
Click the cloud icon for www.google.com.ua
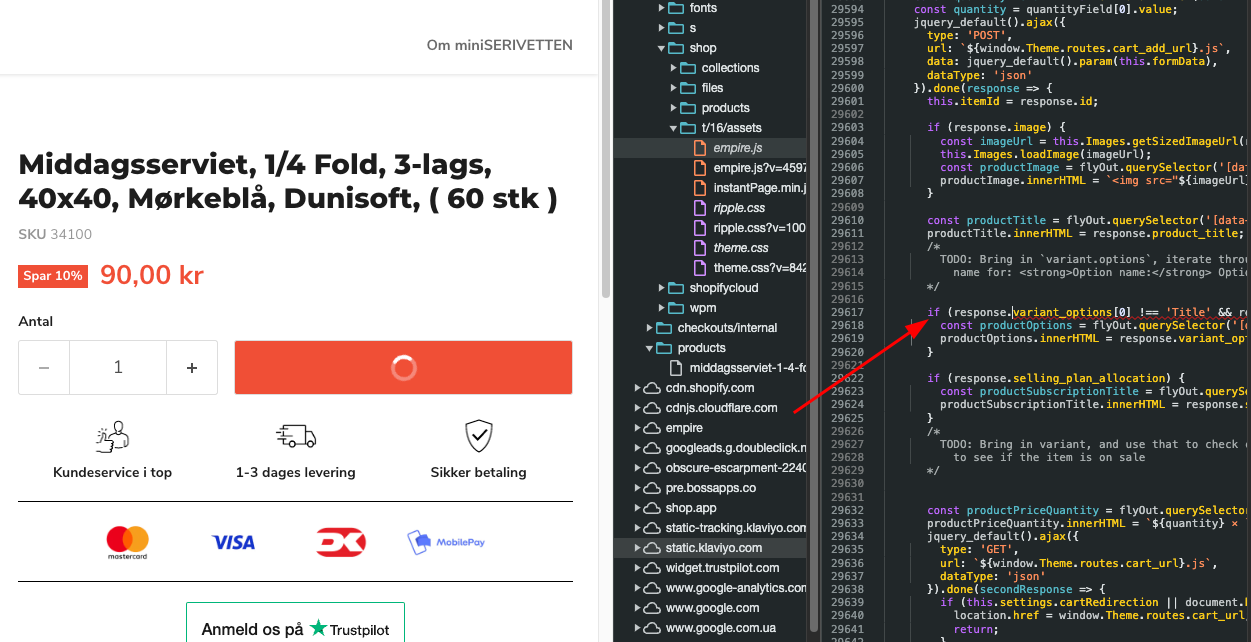pos(652,628)
